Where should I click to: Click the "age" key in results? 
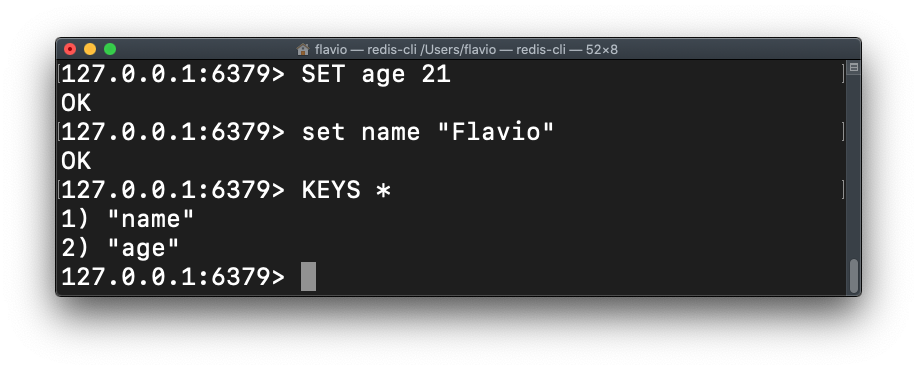143,248
